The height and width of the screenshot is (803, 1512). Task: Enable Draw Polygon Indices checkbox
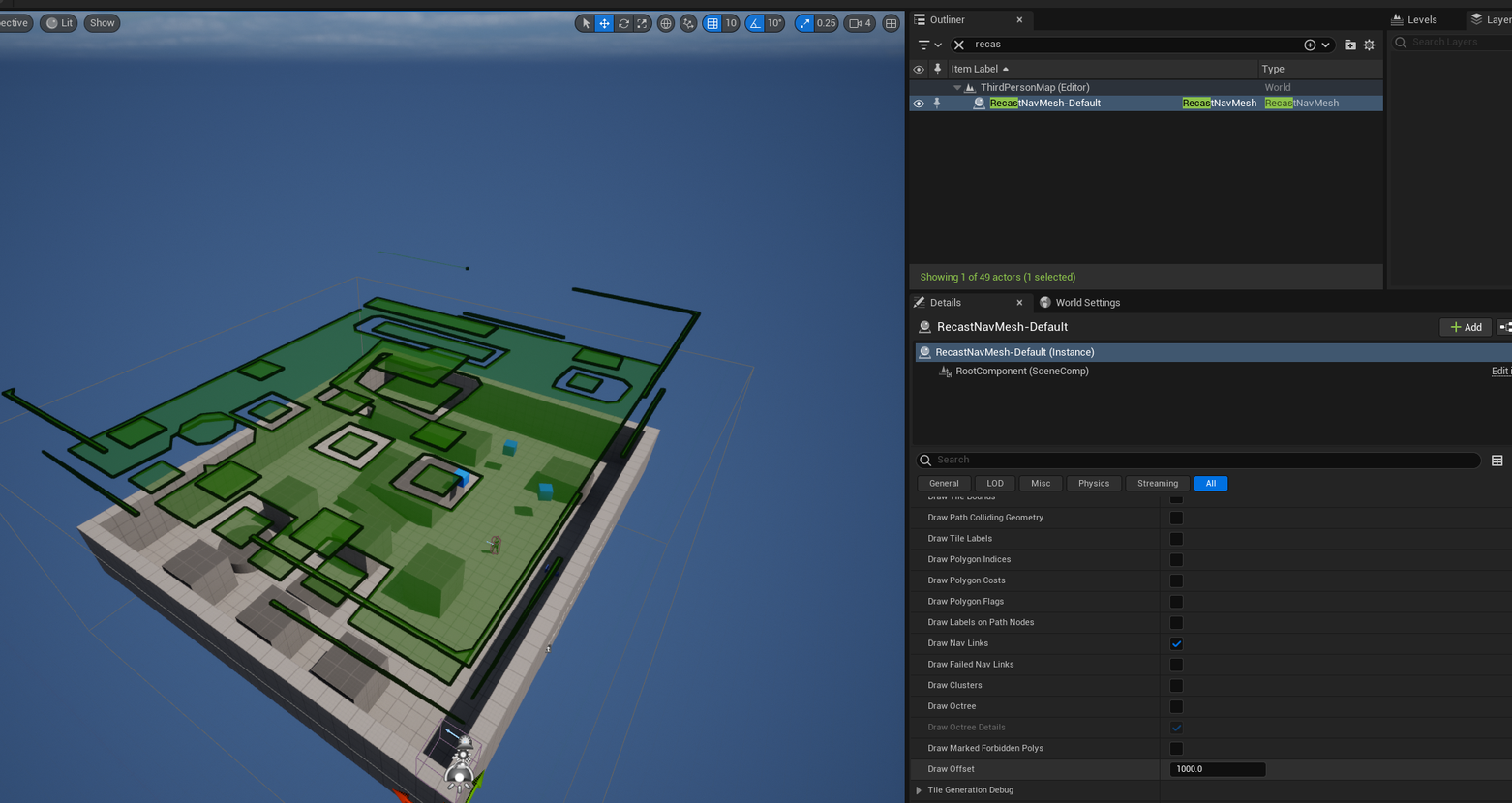point(1176,560)
